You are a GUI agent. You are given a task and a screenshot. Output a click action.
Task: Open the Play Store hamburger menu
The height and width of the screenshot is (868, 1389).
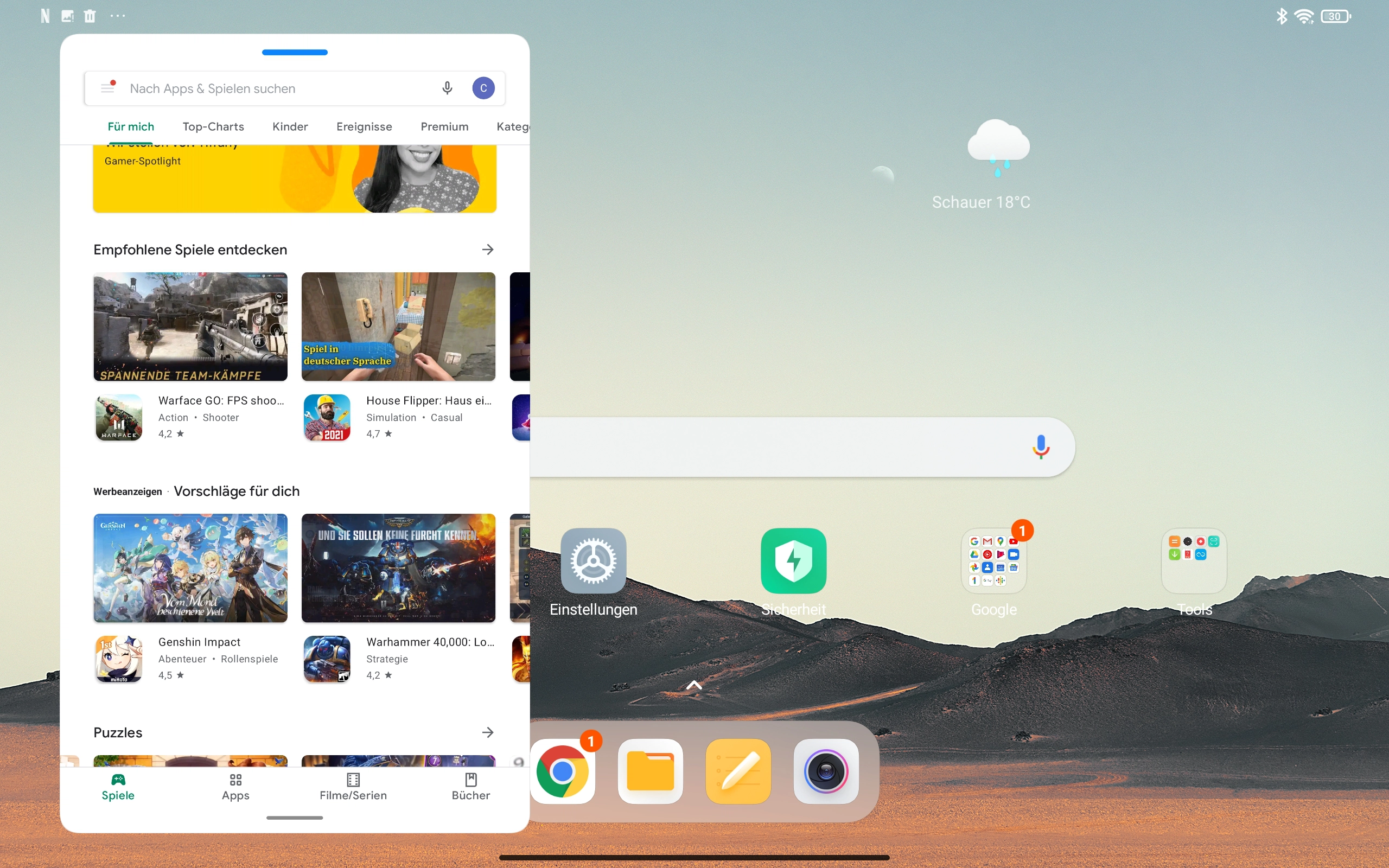click(x=107, y=88)
